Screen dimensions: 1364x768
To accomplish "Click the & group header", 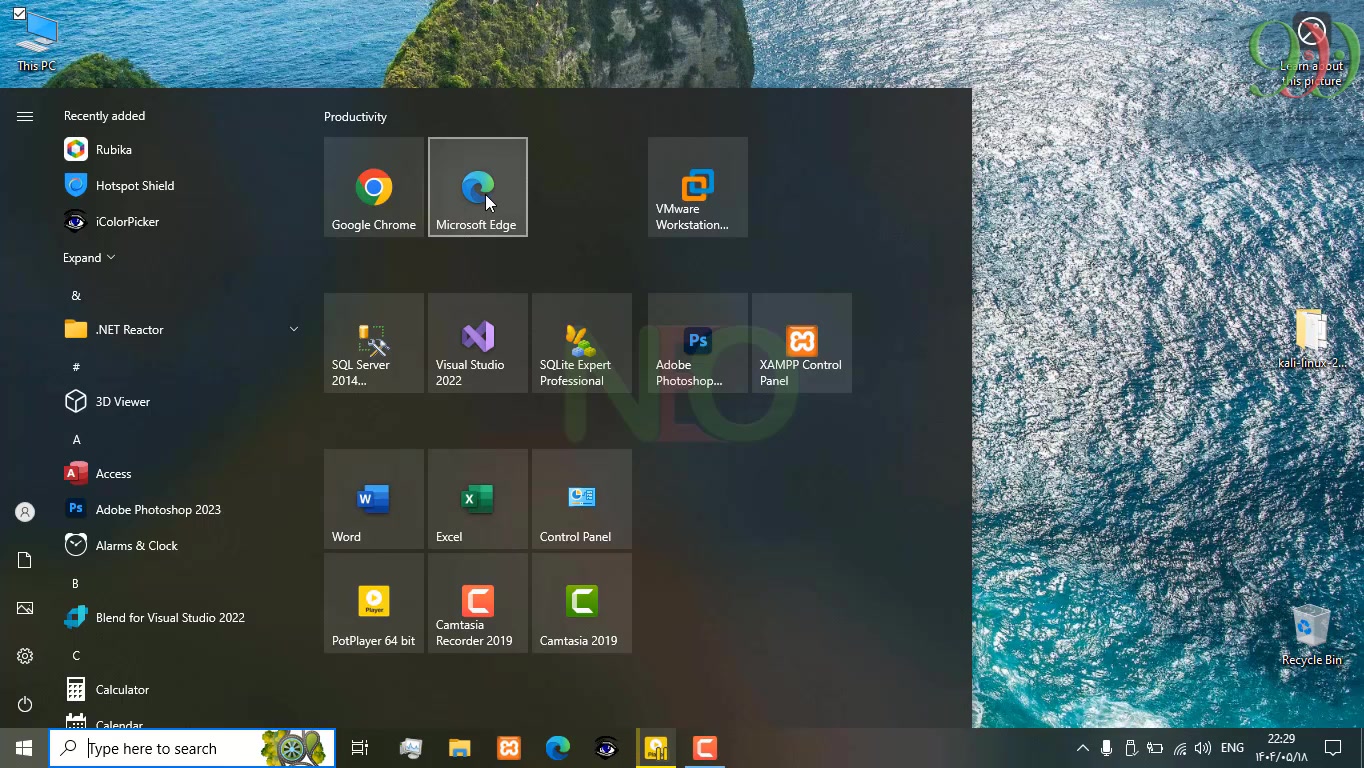I will tap(76, 296).
